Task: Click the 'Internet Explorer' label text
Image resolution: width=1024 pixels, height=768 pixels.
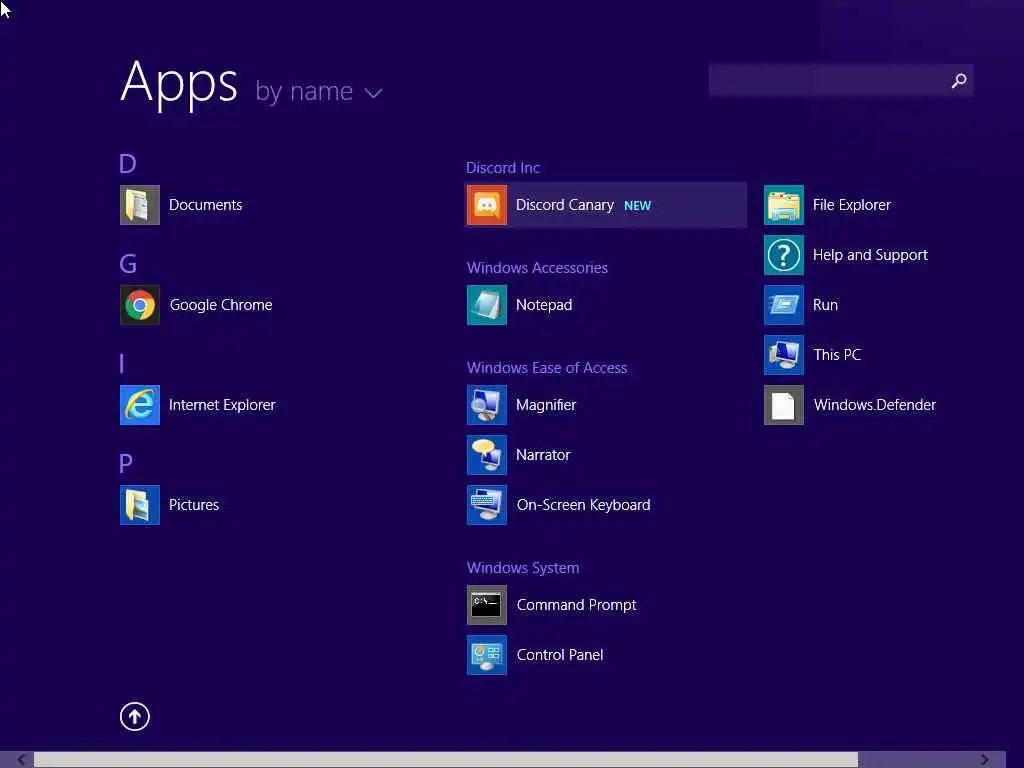Action: click(222, 405)
